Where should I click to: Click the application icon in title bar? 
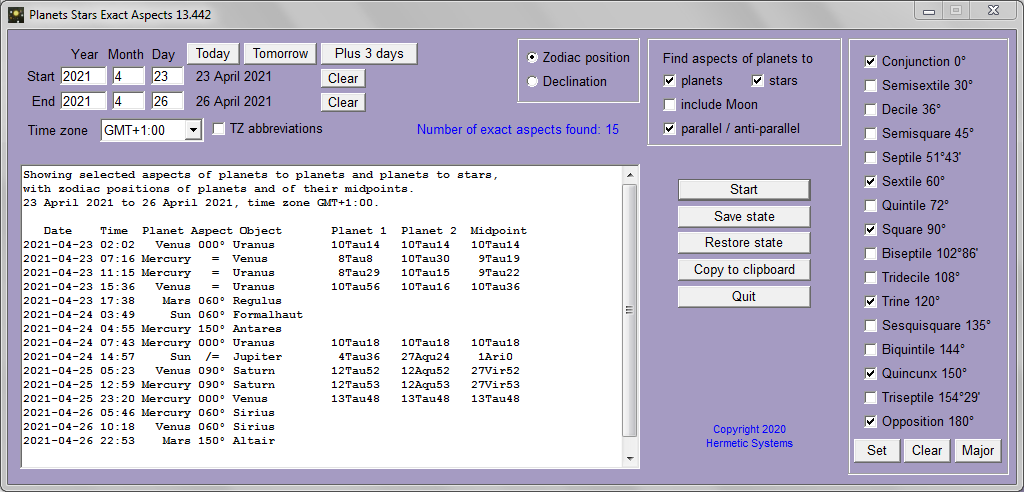tap(16, 14)
